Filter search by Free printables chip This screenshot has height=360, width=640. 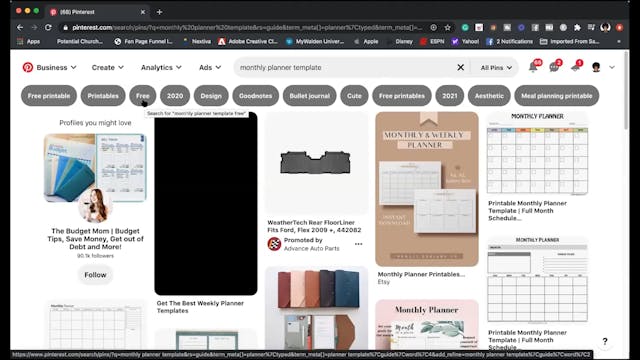tap(402, 96)
